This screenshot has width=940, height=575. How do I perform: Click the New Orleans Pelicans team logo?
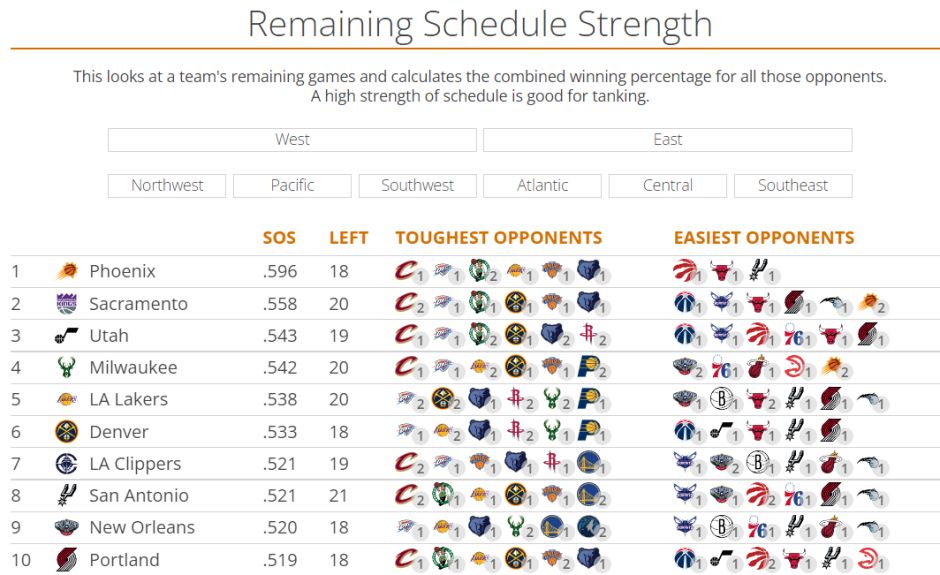67,528
